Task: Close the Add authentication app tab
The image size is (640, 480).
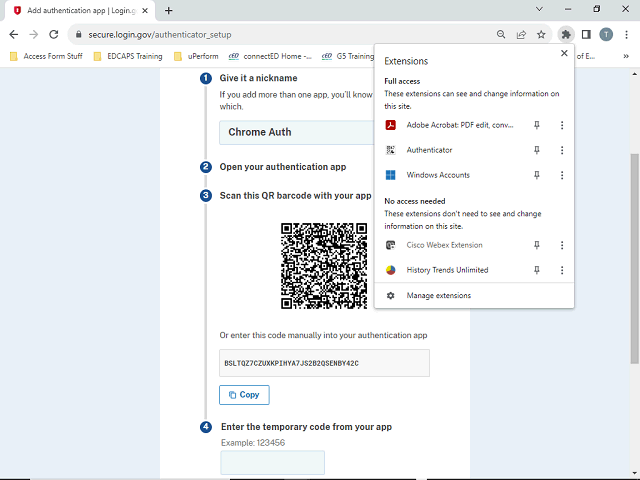Action: coord(145,11)
